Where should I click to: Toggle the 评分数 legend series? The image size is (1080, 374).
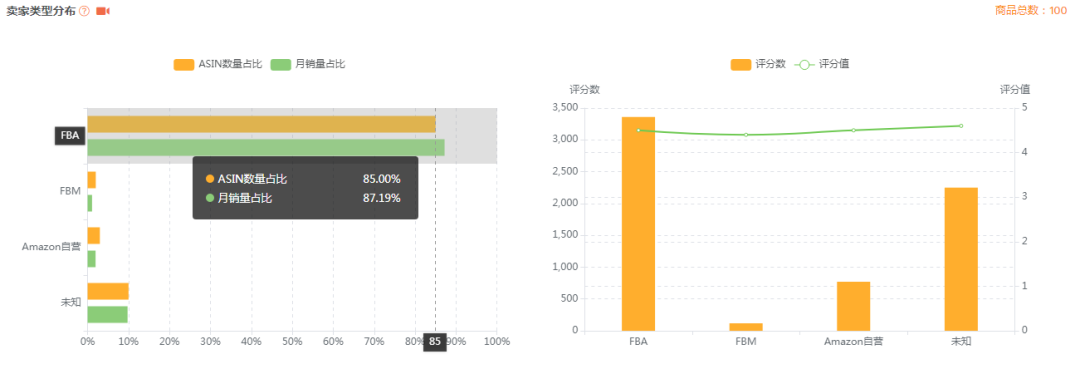tap(758, 64)
